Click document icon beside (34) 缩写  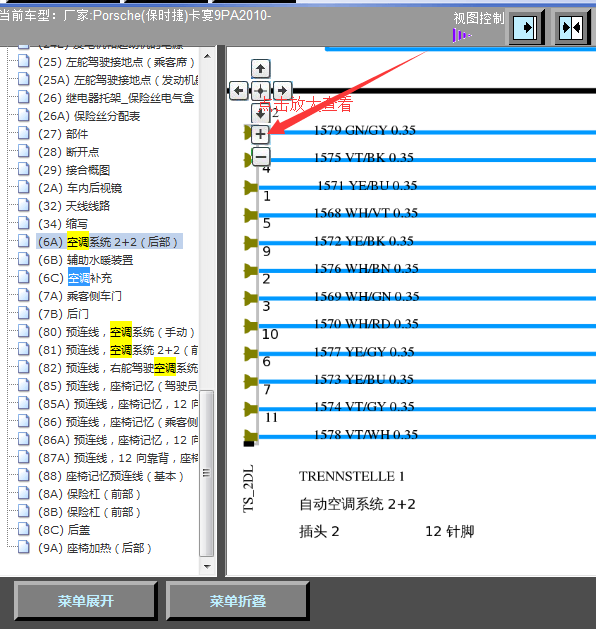24,222
